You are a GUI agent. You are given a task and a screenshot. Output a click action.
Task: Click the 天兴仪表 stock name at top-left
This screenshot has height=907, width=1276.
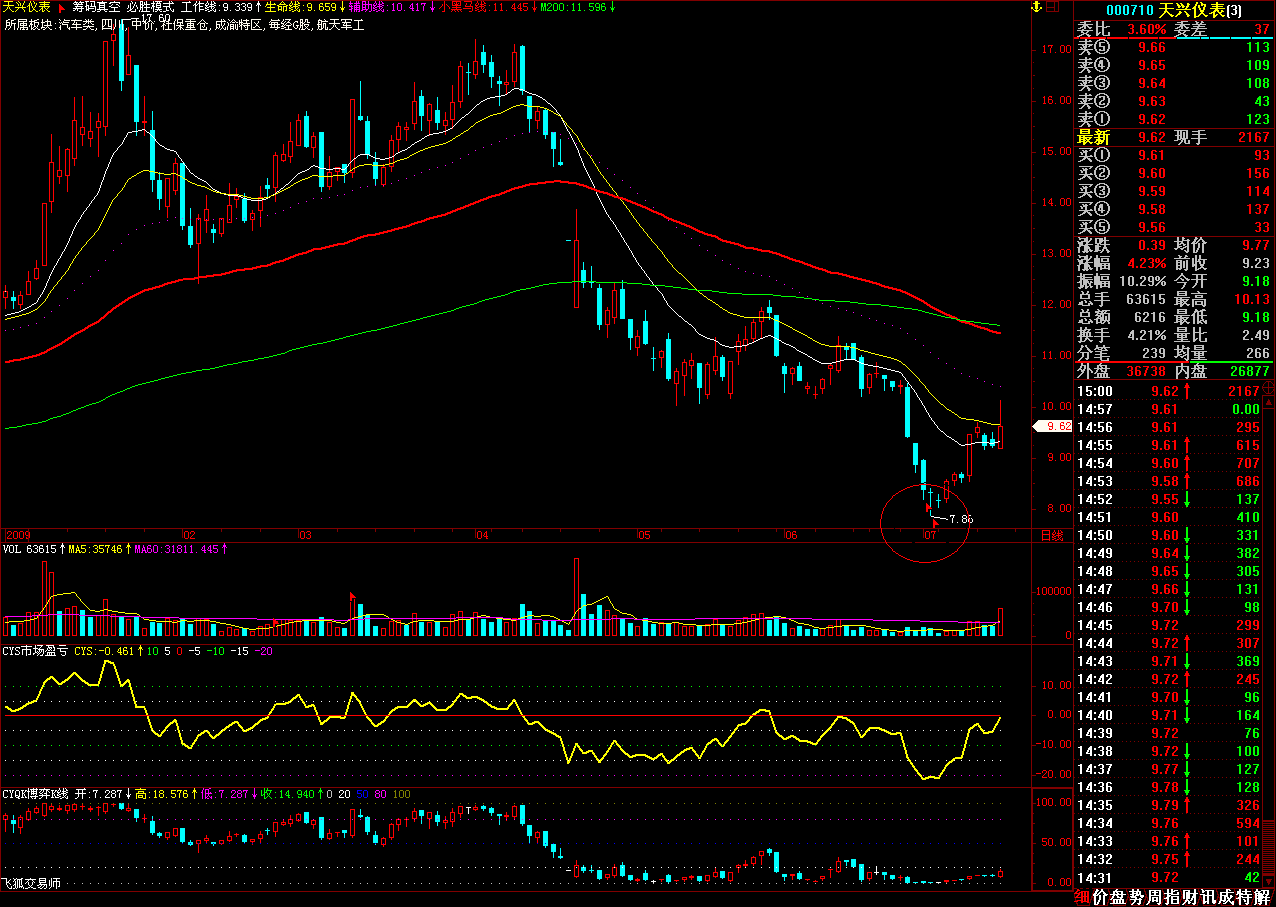pos(27,7)
